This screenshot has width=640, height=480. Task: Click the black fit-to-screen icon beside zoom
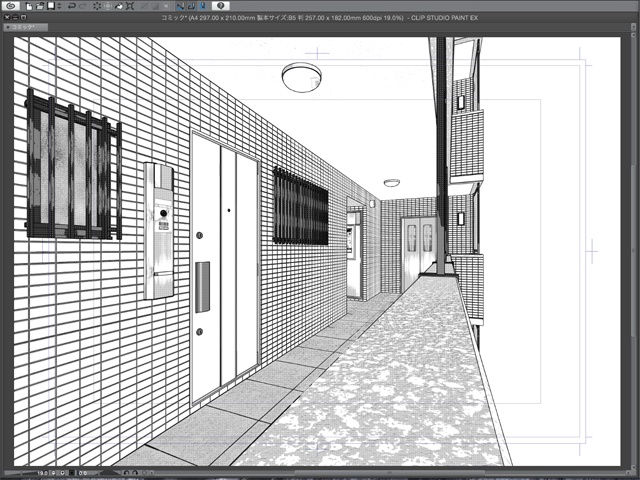point(72,473)
